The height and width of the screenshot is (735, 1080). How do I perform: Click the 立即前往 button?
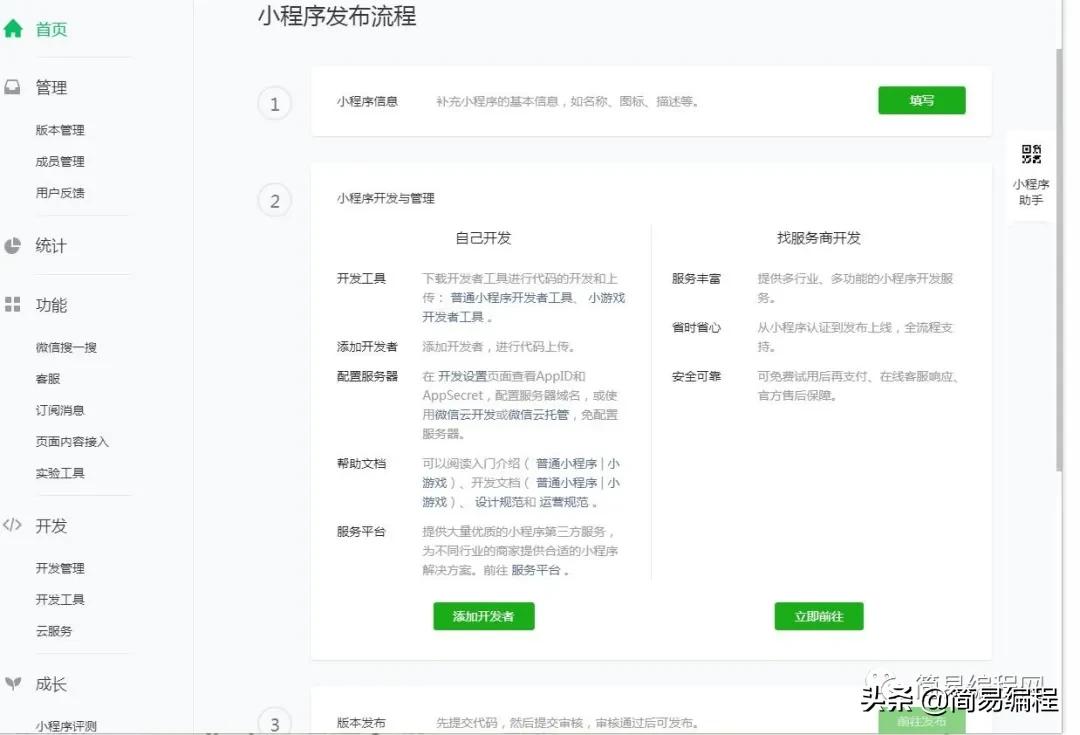pyautogui.click(x=817, y=616)
